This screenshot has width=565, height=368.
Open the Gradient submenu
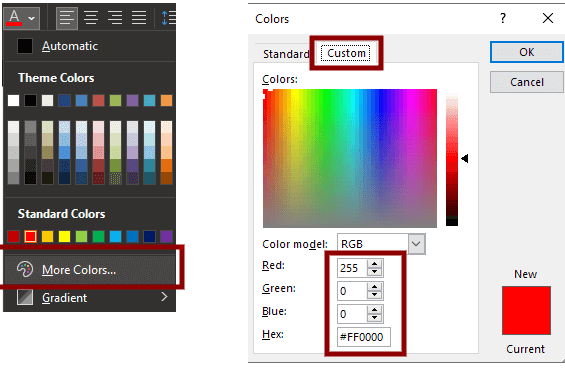89,298
